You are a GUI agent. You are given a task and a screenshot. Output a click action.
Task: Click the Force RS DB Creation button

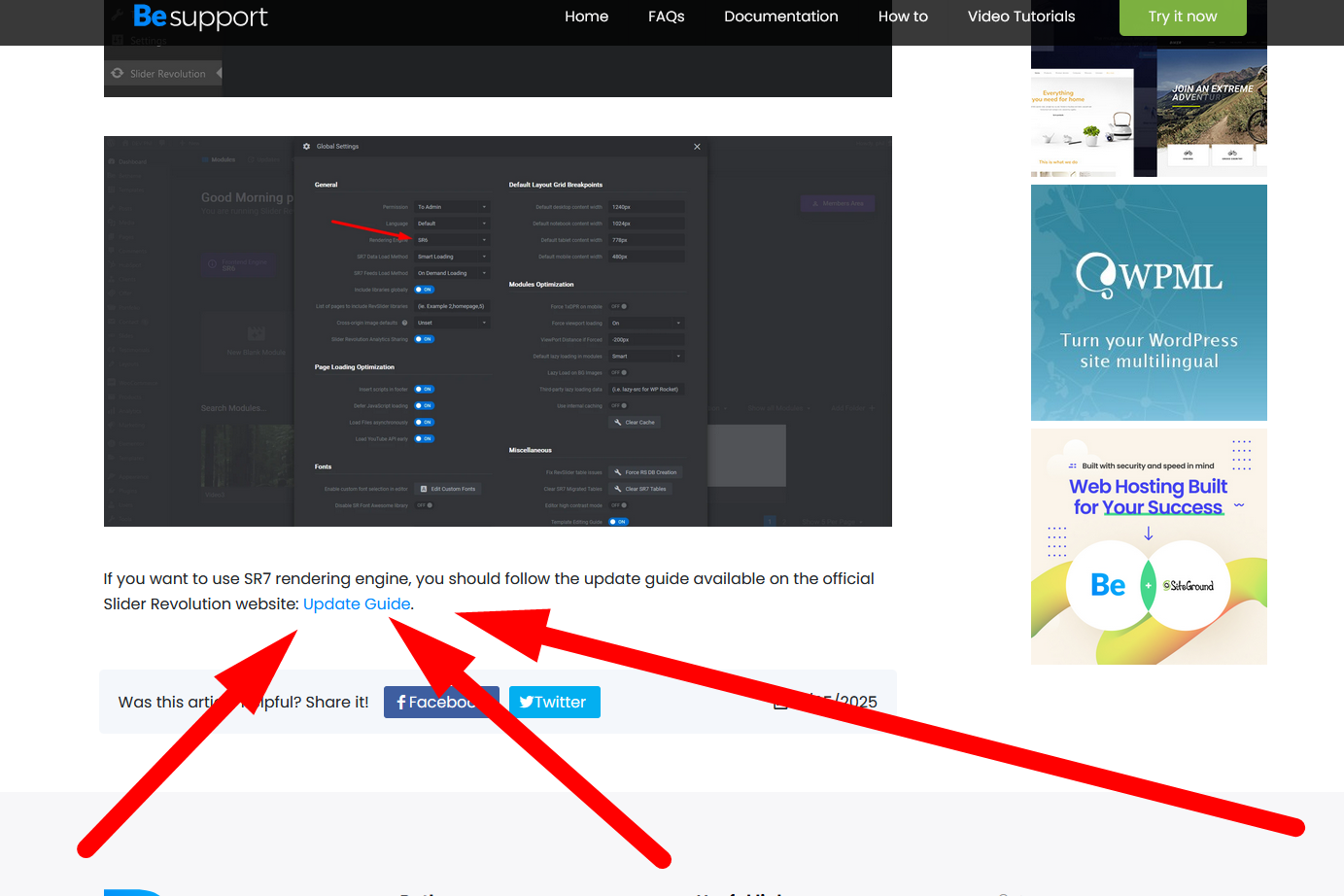[645, 472]
